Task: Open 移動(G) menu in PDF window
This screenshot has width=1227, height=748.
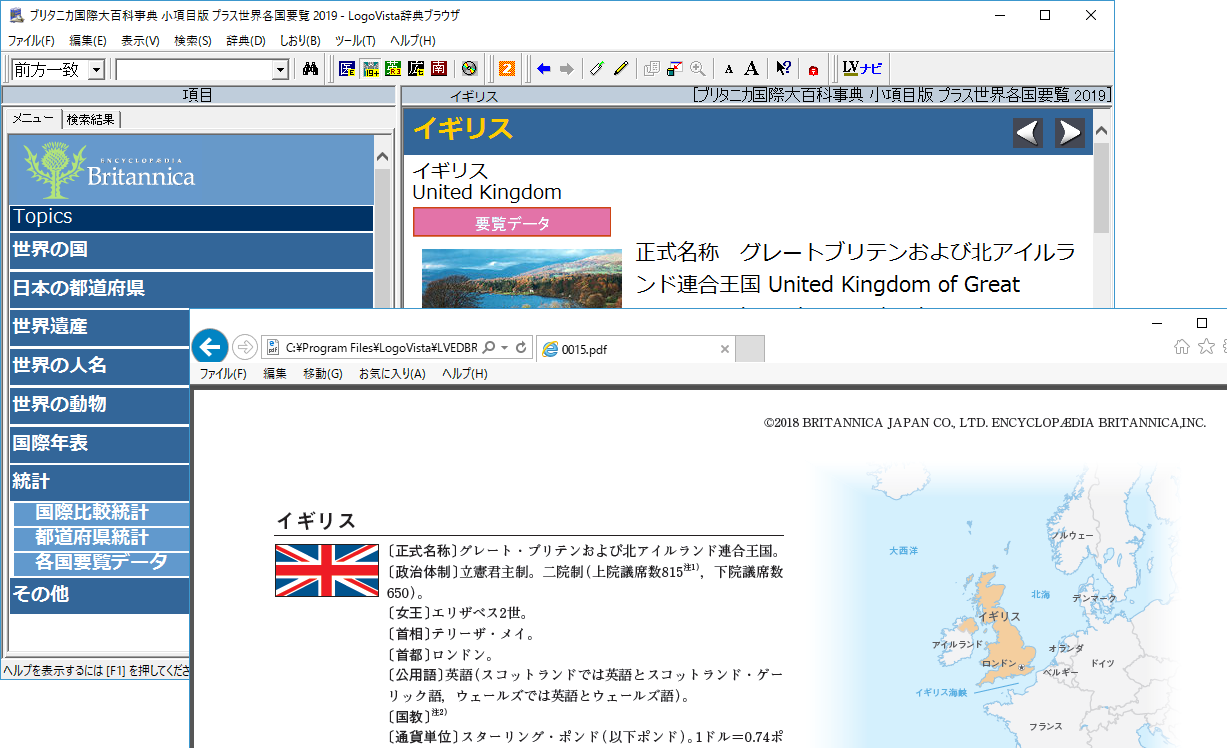Action: pyautogui.click(x=322, y=374)
